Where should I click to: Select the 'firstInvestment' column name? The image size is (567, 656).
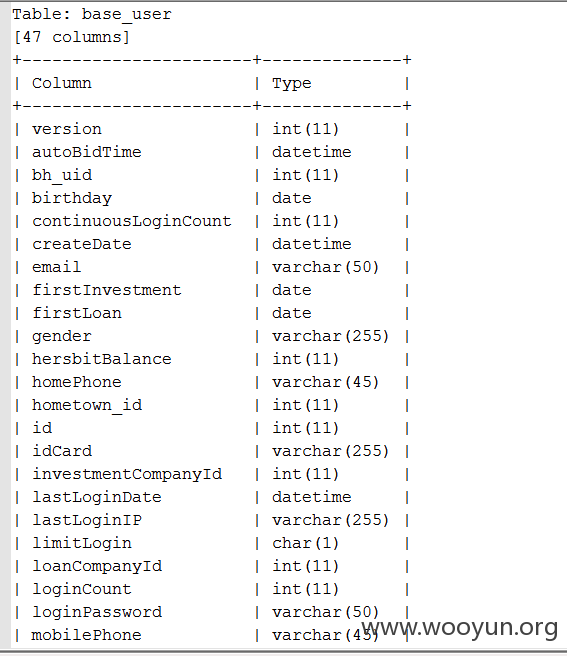pos(107,290)
